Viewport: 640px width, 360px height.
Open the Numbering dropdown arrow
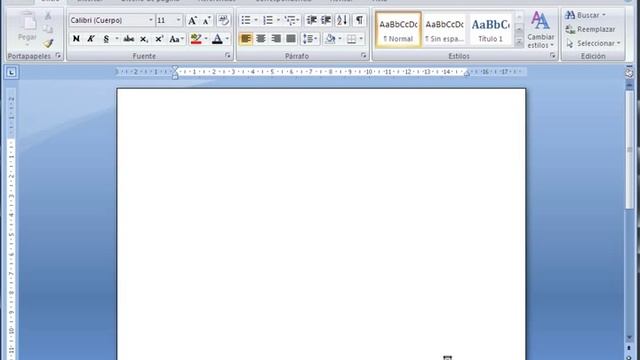278,20
